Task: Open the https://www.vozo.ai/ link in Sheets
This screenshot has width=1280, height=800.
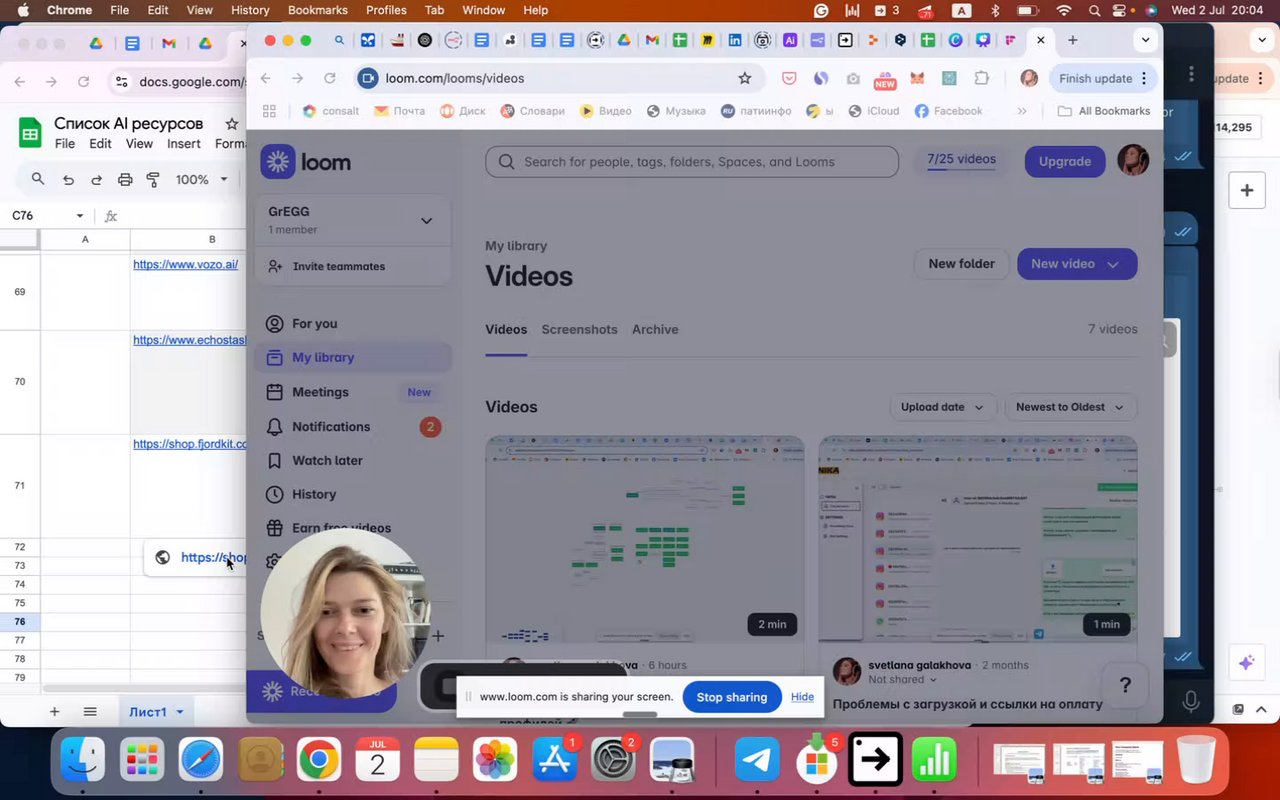Action: pyautogui.click(x=186, y=265)
